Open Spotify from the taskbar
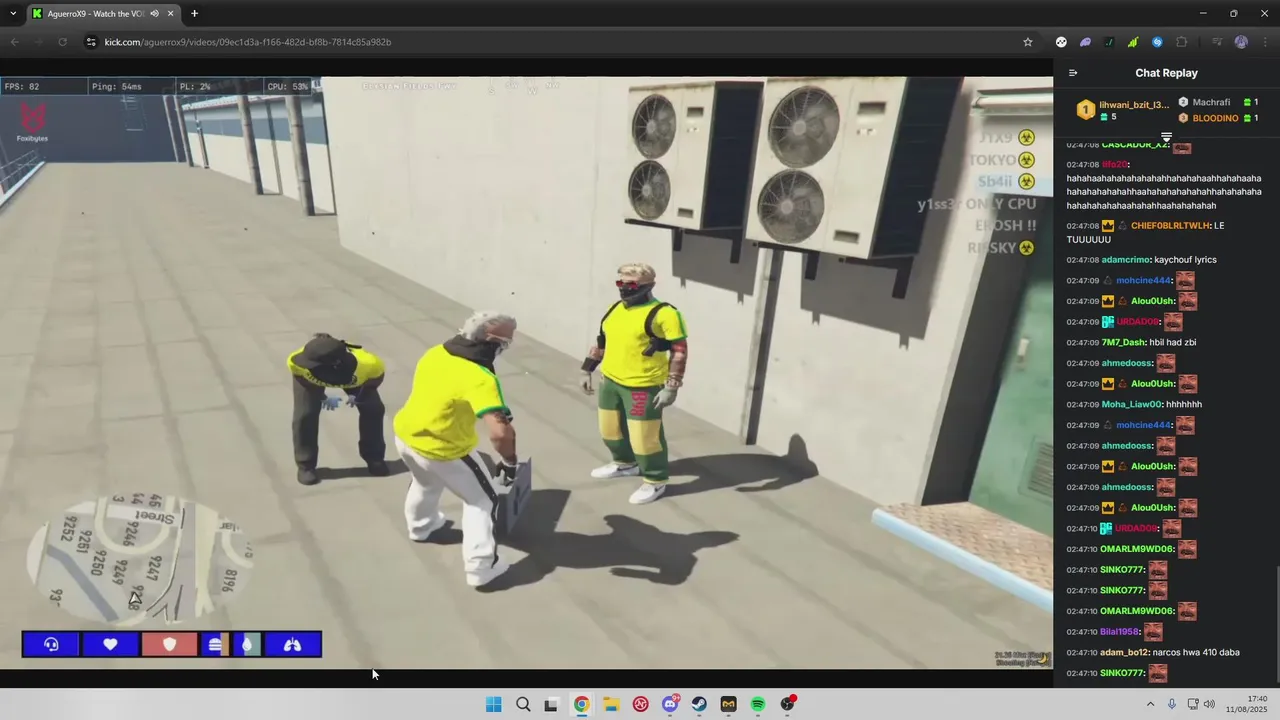 (758, 704)
